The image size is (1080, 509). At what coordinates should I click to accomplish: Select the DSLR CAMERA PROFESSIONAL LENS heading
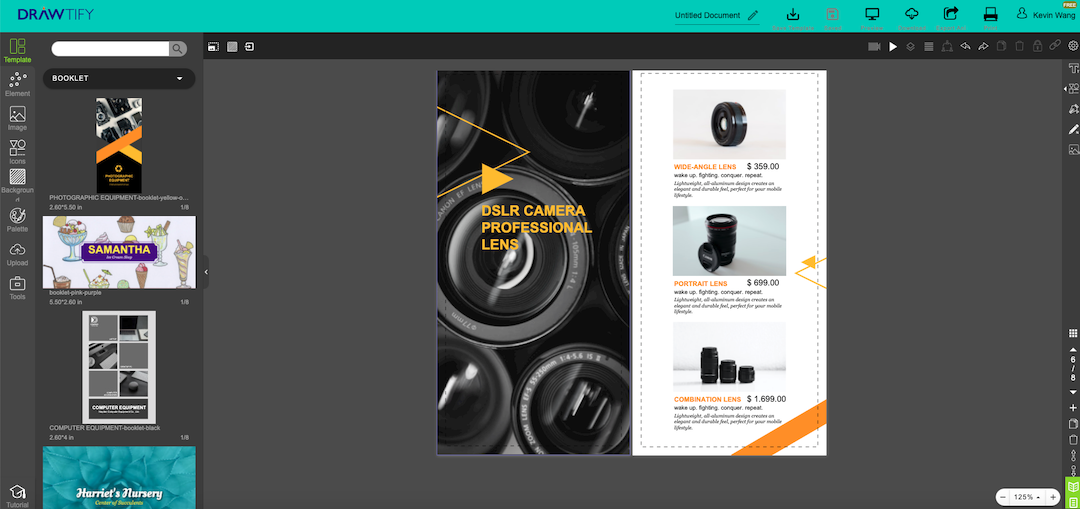tap(537, 227)
